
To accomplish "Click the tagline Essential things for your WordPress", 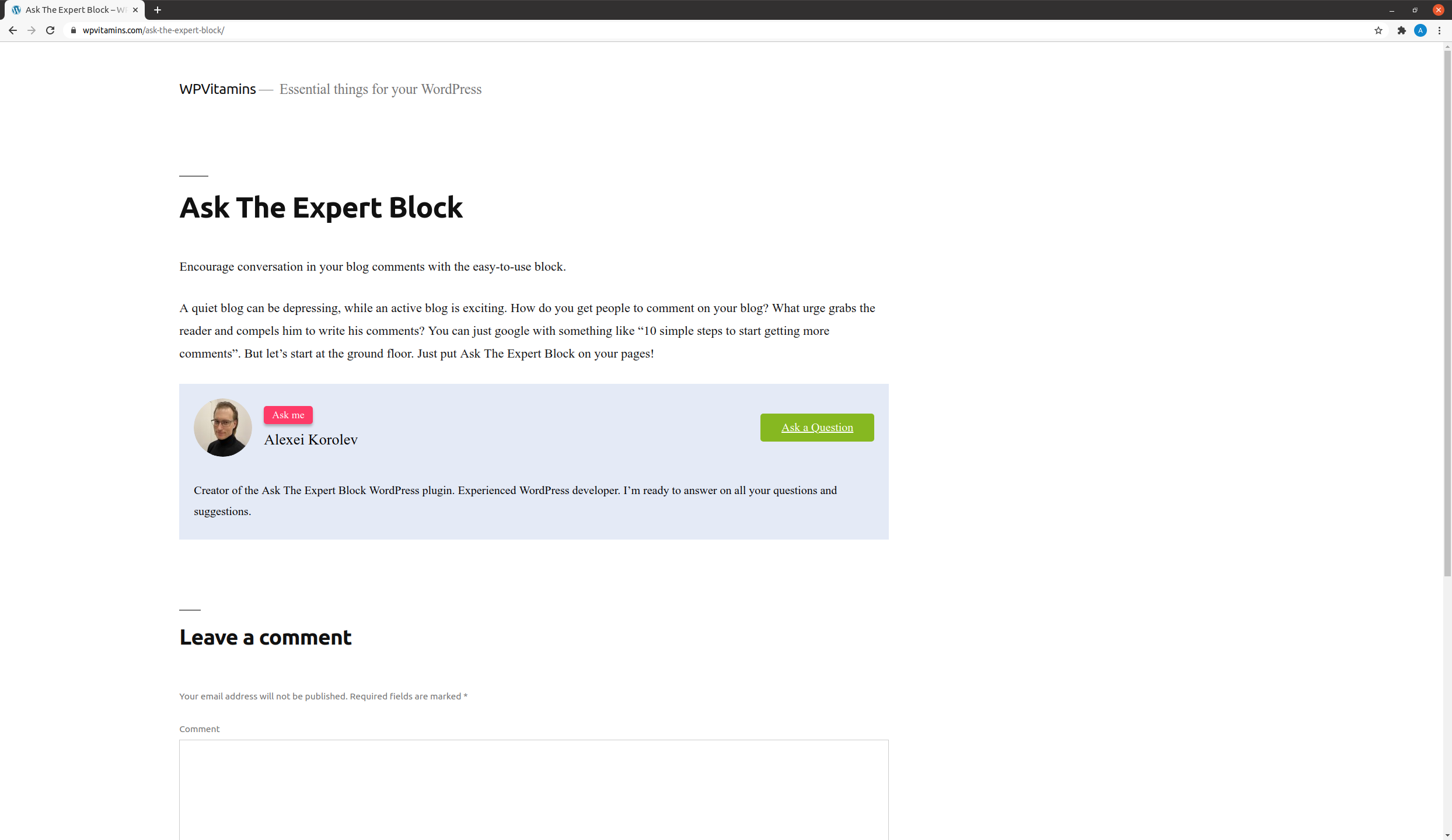I will pyautogui.click(x=381, y=89).
